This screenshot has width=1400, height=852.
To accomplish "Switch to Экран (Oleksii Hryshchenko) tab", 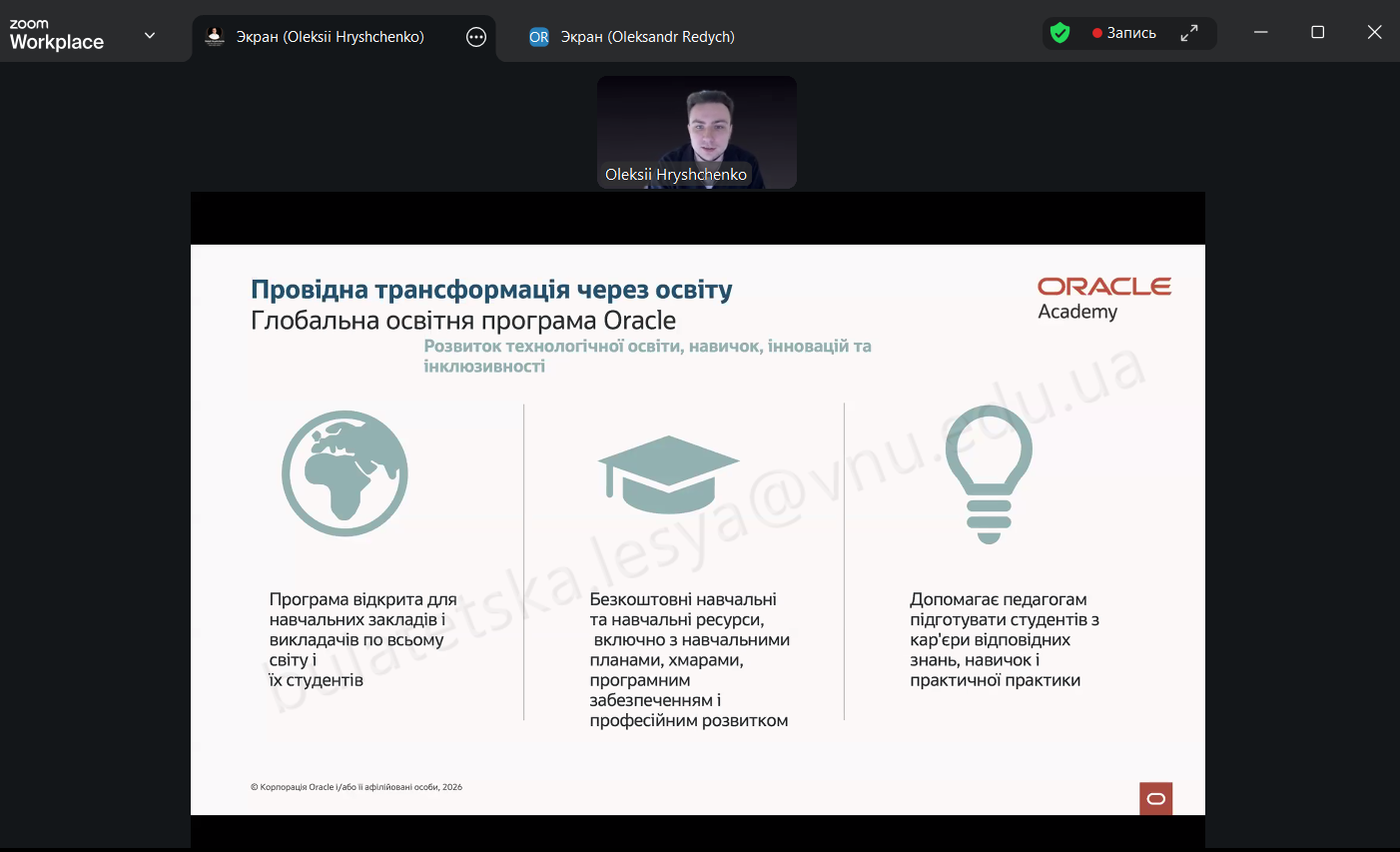I will 330,37.
